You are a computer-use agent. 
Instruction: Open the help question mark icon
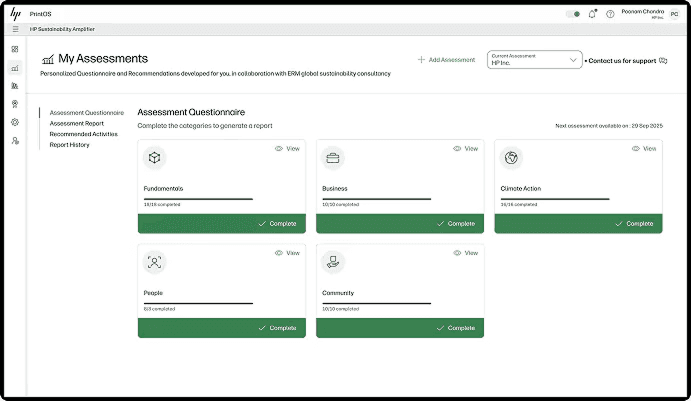(610, 14)
